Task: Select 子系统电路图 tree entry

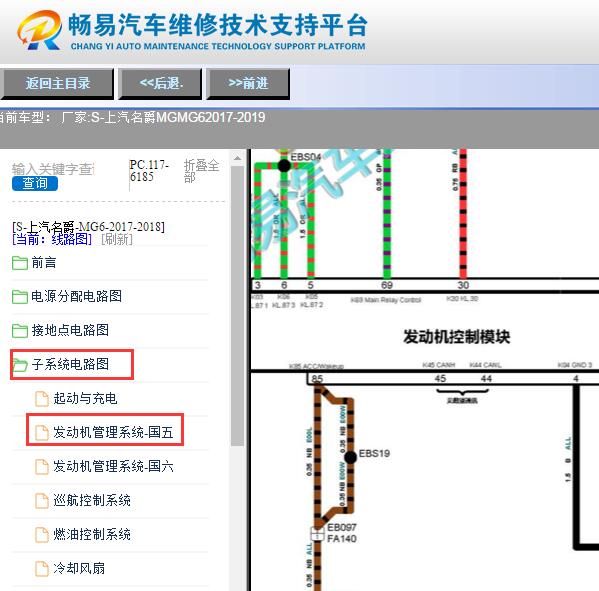Action: pos(70,364)
